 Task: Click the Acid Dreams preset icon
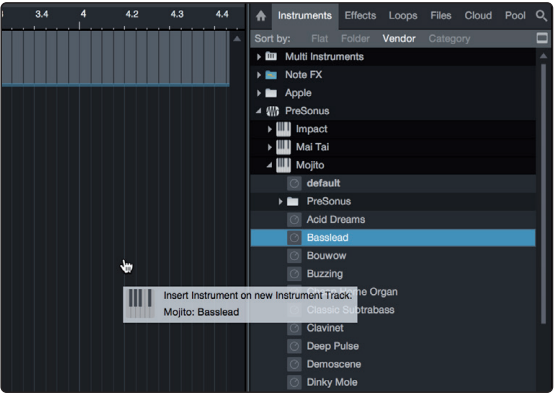point(294,219)
